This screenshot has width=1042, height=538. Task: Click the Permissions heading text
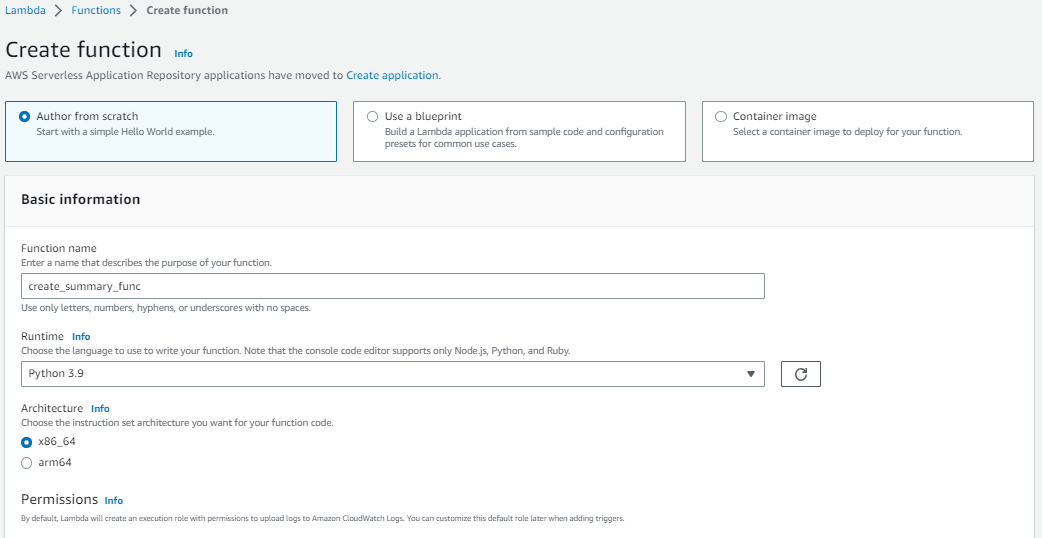pyautogui.click(x=60, y=499)
